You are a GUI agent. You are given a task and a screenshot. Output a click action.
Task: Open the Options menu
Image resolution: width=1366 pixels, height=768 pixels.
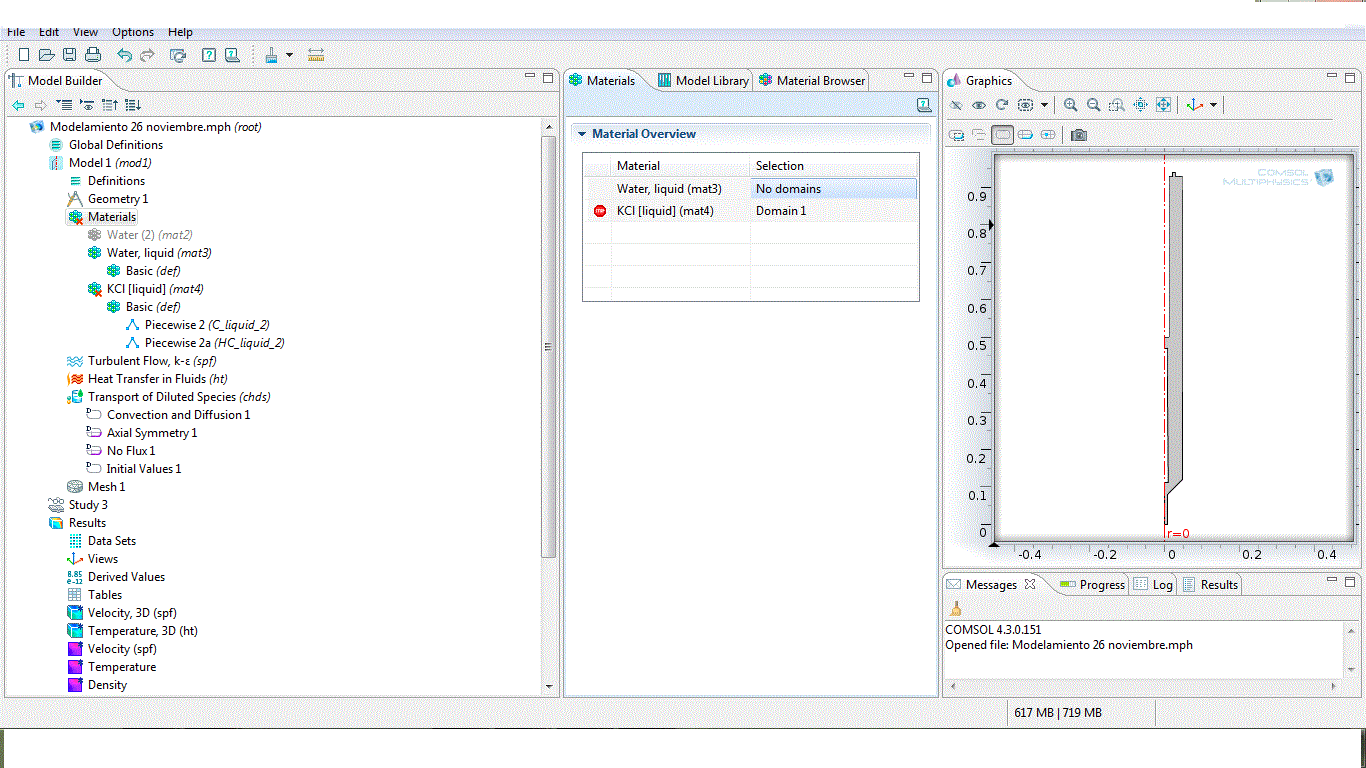(132, 32)
